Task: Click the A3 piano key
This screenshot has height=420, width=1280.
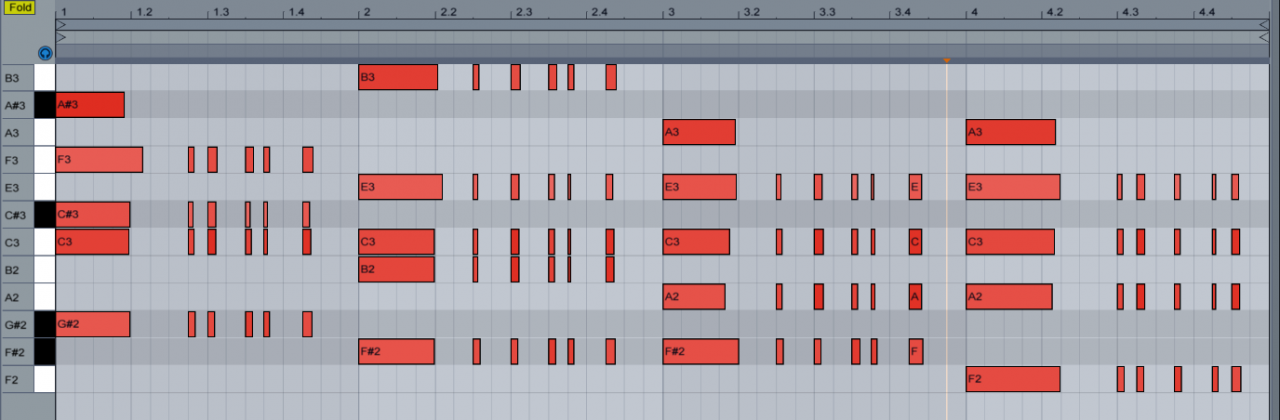Action: pos(45,132)
